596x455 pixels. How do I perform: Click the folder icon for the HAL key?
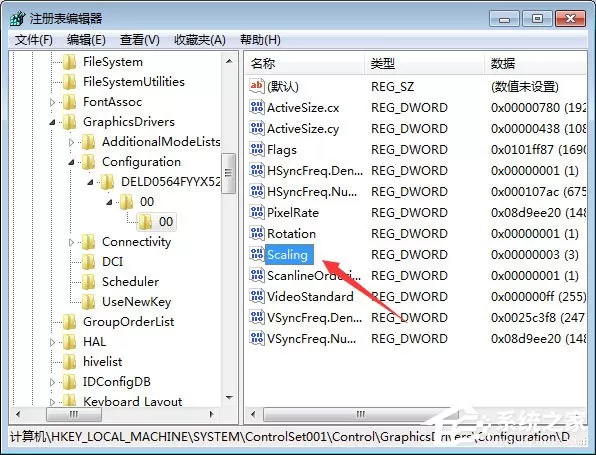coord(70,342)
